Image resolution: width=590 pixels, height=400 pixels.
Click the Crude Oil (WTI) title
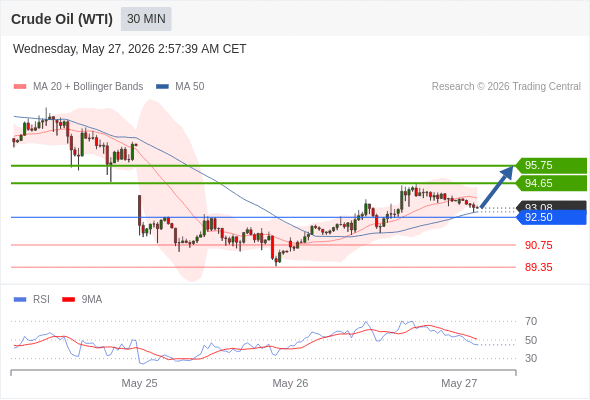(x=62, y=19)
